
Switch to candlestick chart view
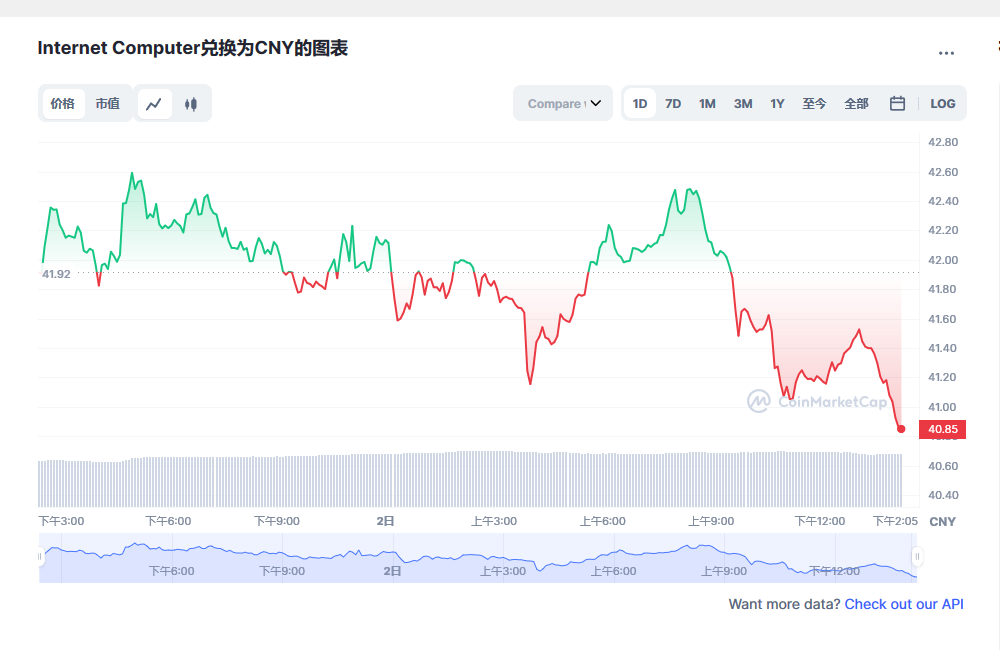pyautogui.click(x=191, y=104)
